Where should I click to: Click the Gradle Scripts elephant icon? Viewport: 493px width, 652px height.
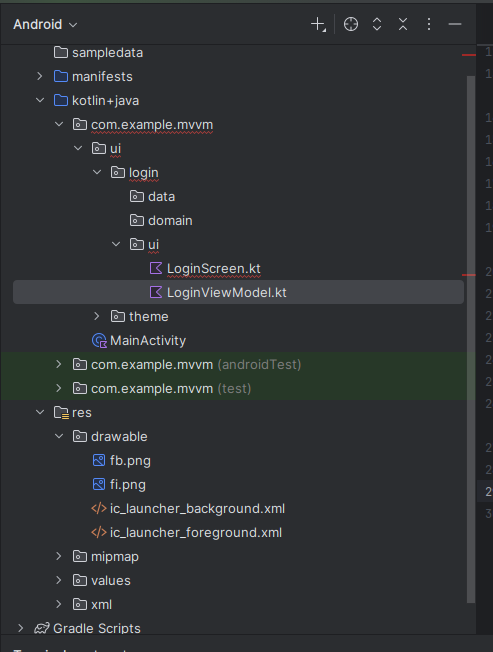click(42, 628)
